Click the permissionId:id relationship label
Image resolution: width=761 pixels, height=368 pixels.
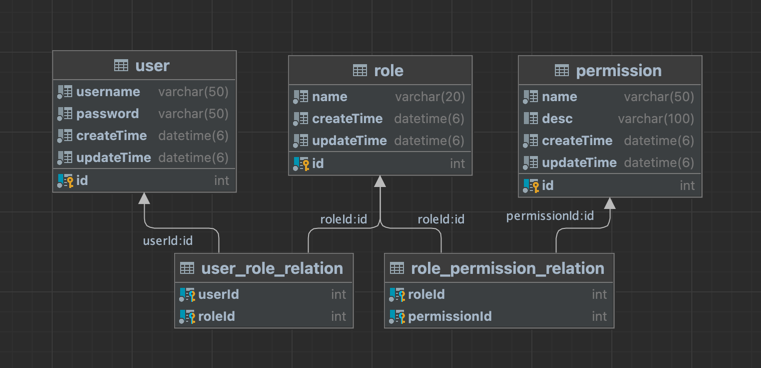click(x=550, y=216)
